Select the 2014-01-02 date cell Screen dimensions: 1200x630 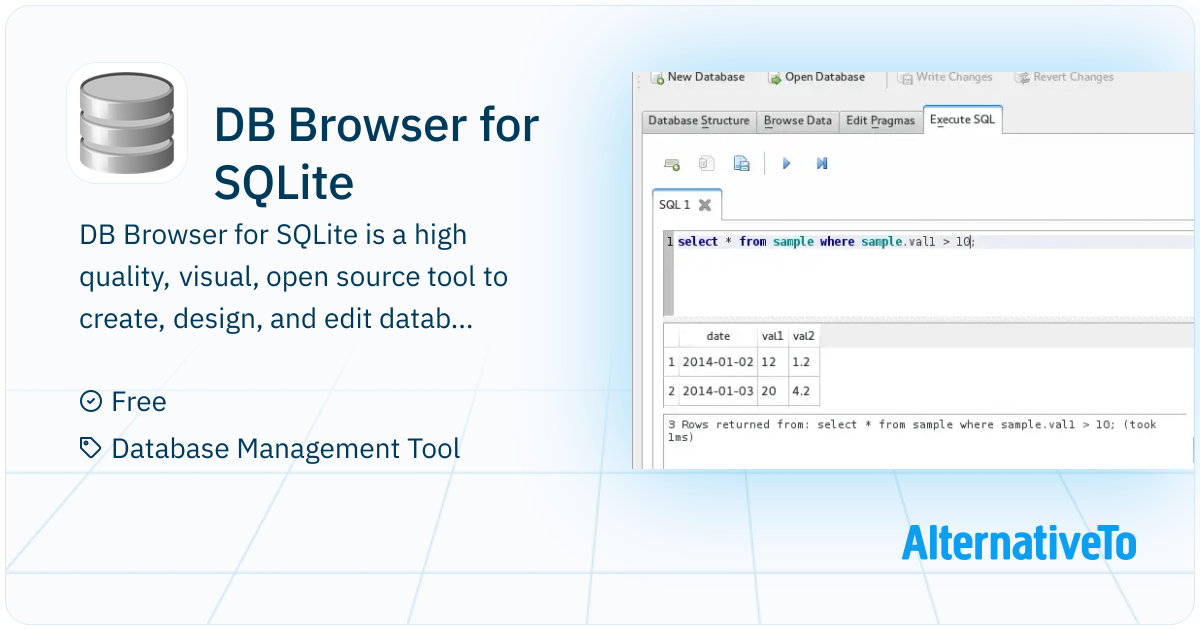(x=718, y=362)
